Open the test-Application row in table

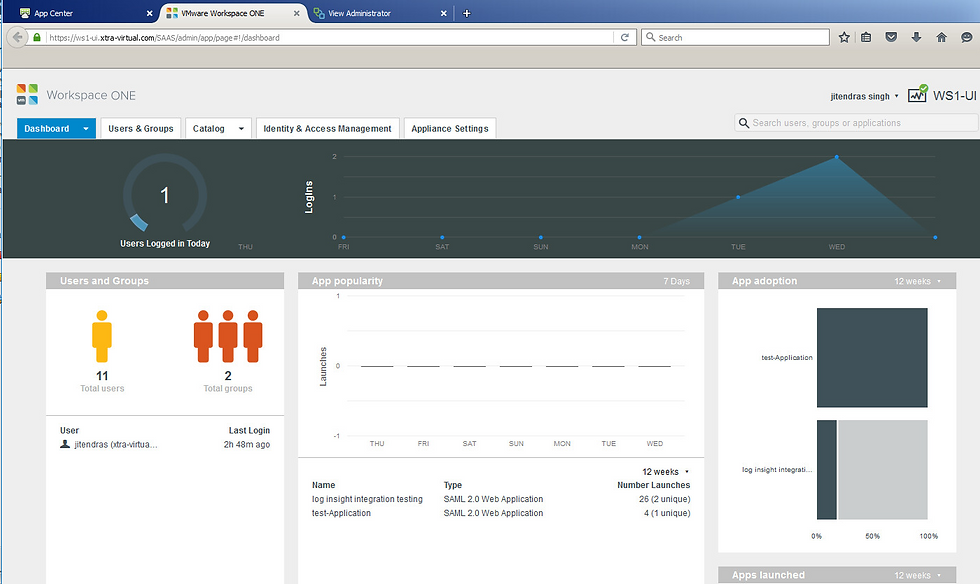[501, 513]
